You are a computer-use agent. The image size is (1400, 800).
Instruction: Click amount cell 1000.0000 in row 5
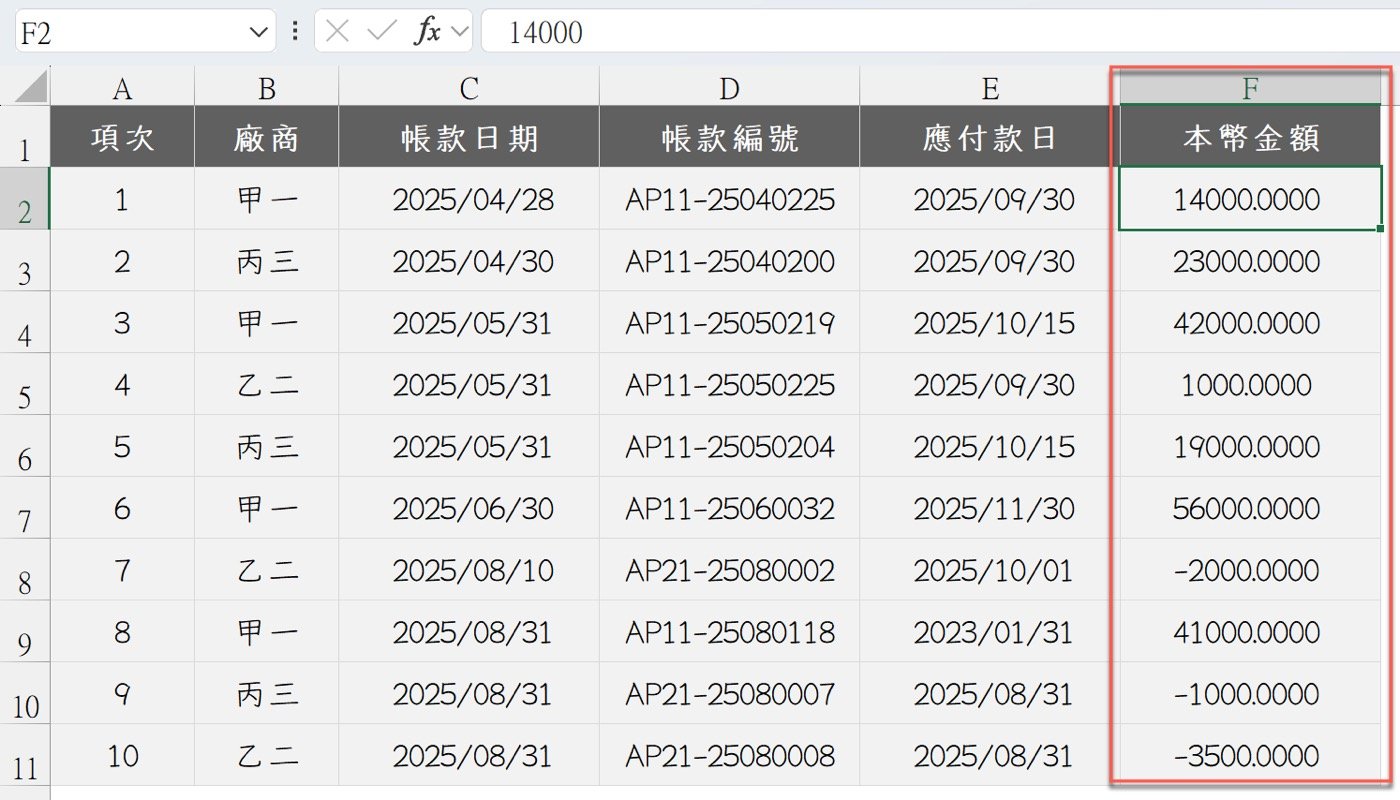1250,385
